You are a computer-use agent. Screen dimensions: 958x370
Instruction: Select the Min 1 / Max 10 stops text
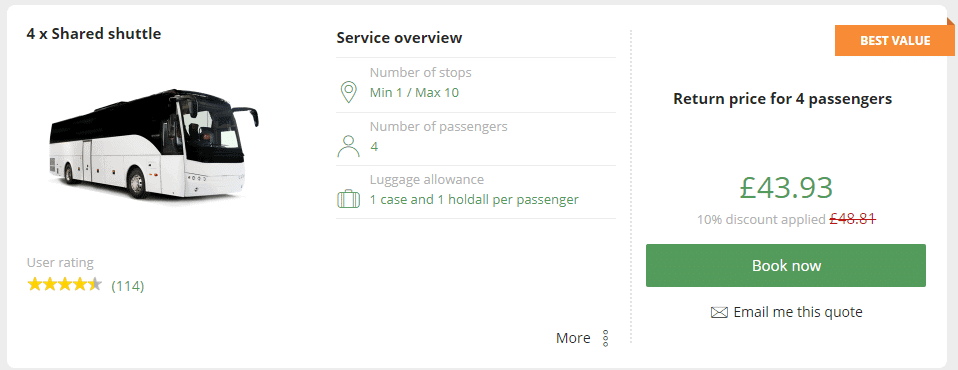(x=414, y=93)
